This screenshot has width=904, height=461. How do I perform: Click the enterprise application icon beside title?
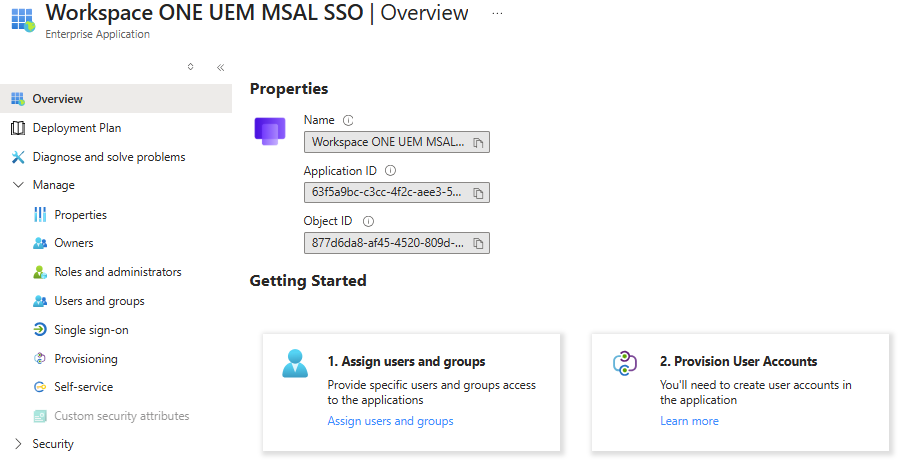pyautogui.click(x=23, y=20)
